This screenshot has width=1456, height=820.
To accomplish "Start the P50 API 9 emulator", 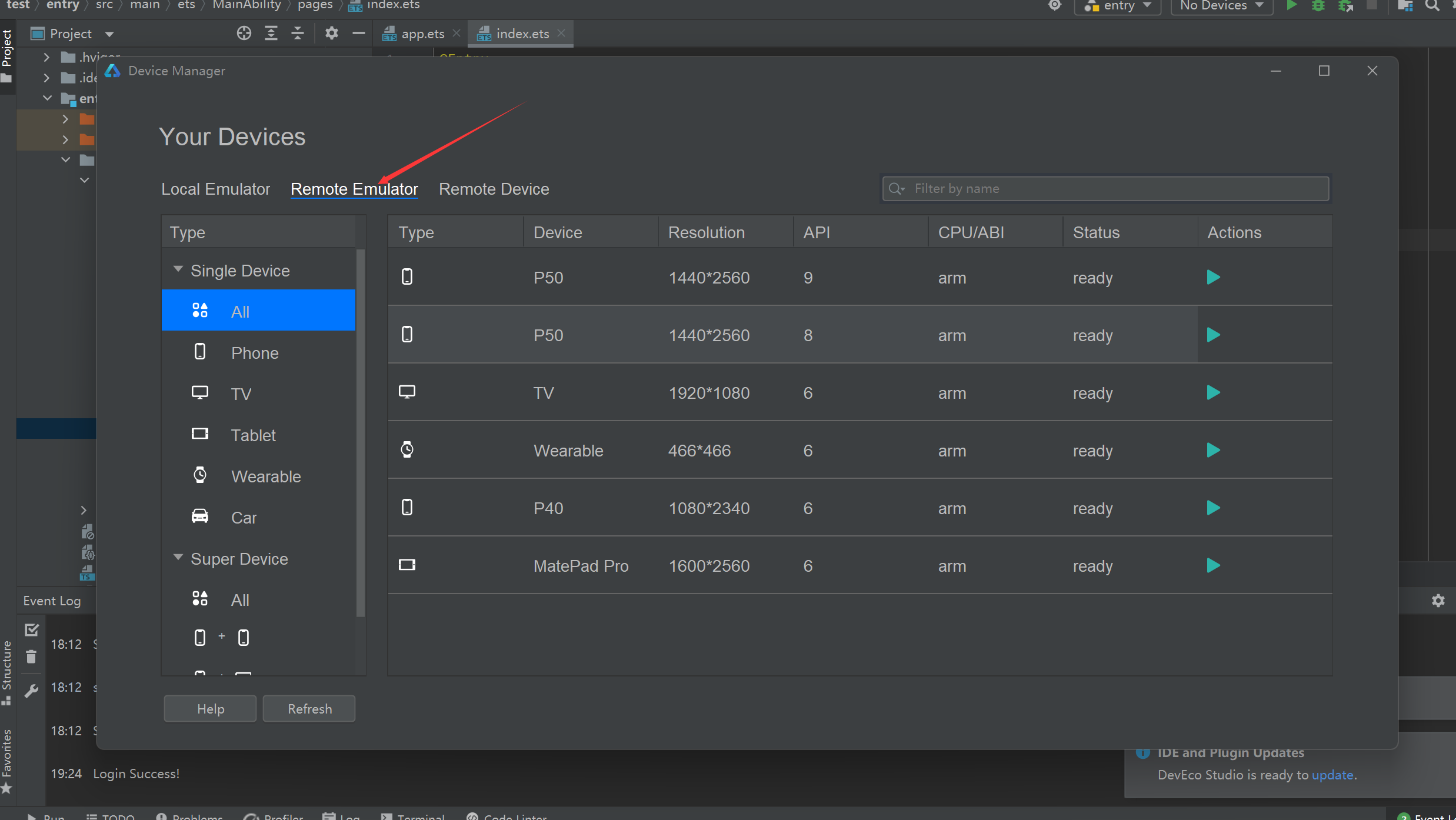I will [1213, 277].
